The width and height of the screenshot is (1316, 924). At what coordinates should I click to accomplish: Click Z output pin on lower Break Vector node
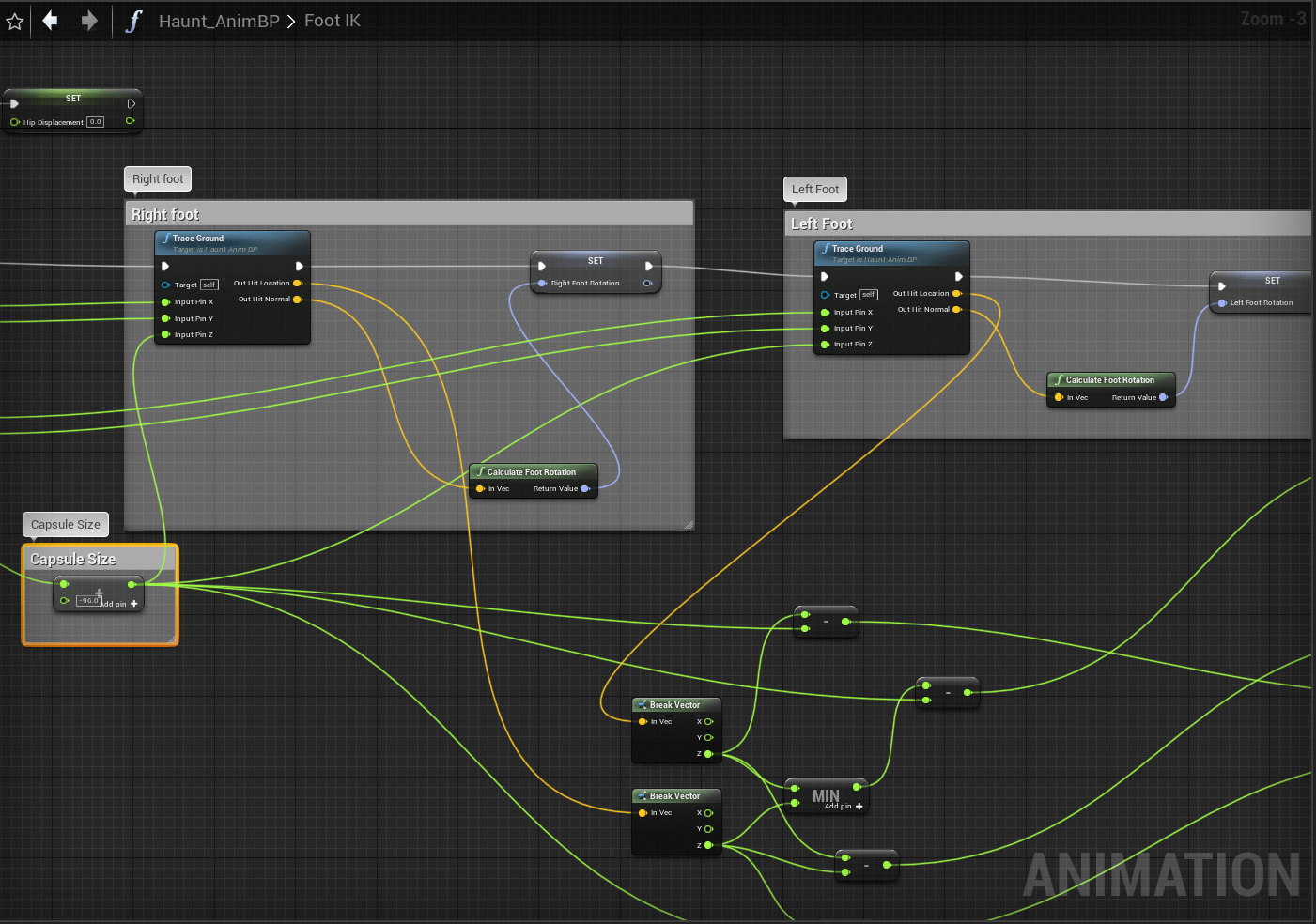tap(708, 845)
